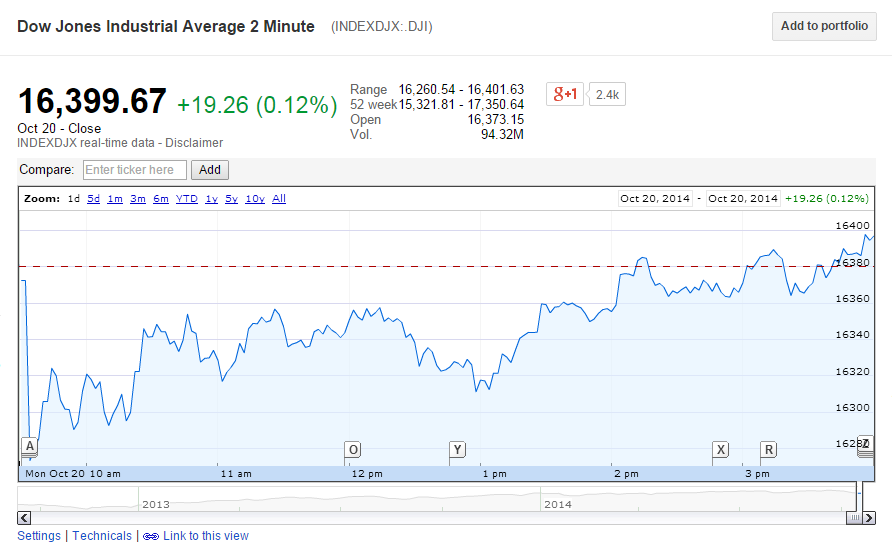
Task: Click the Add to portfolio button
Action: [824, 26]
